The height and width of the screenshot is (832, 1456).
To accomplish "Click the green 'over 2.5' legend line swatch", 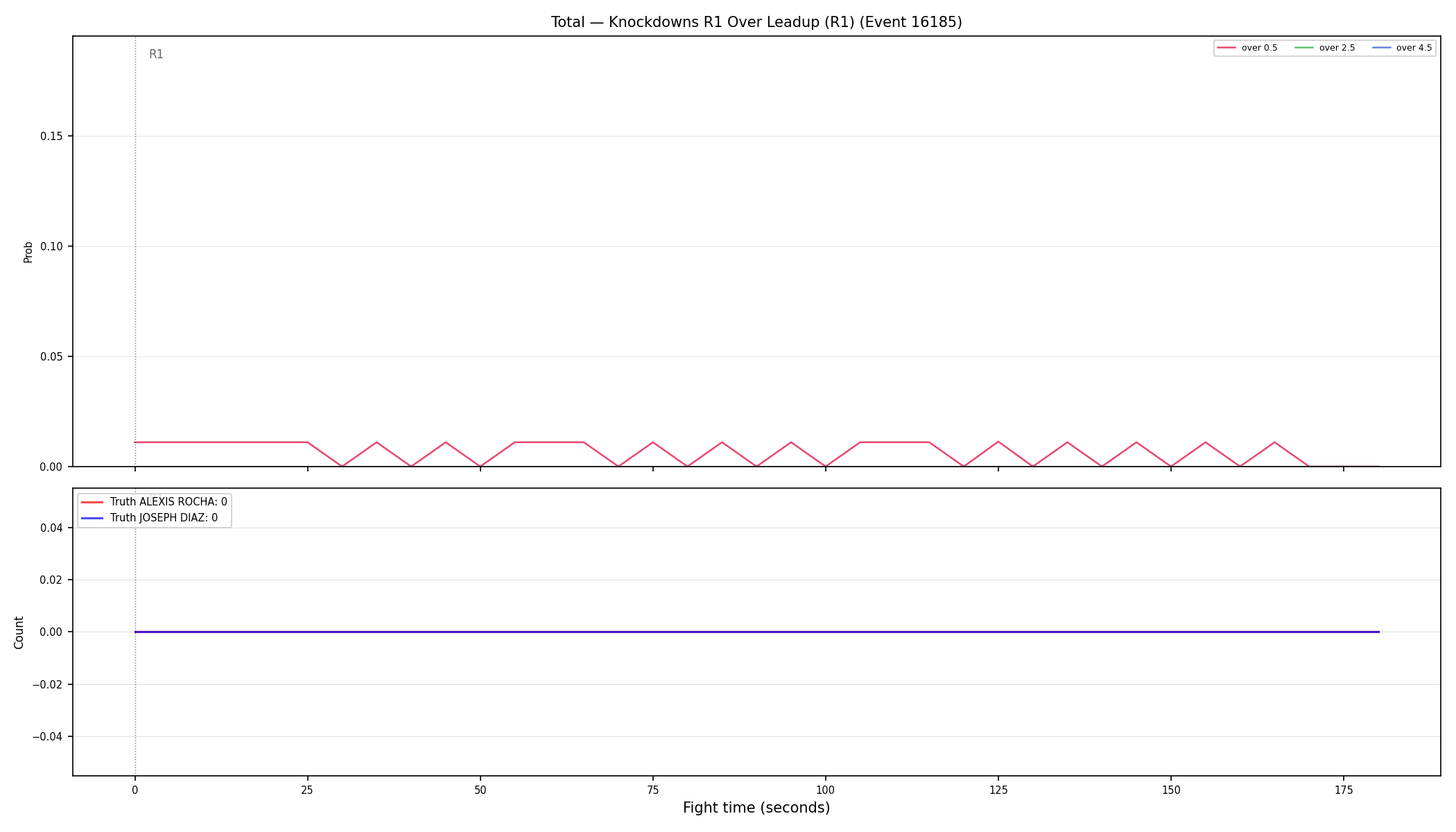I will (x=1304, y=48).
